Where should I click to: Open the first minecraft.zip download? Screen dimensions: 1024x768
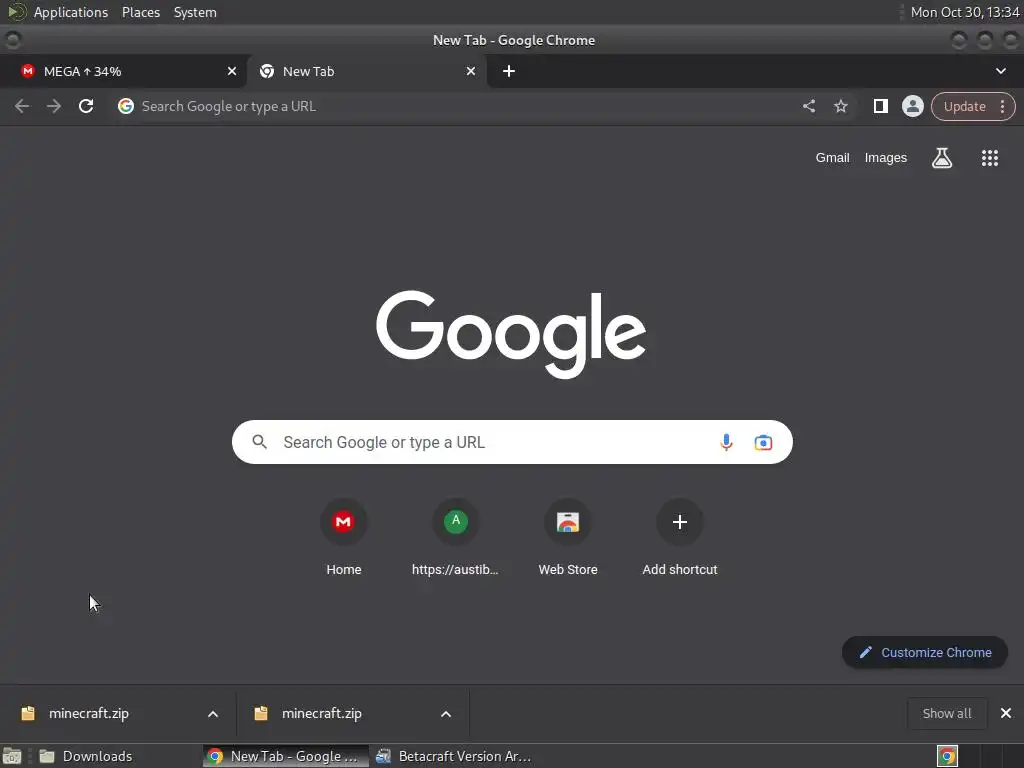(x=89, y=714)
